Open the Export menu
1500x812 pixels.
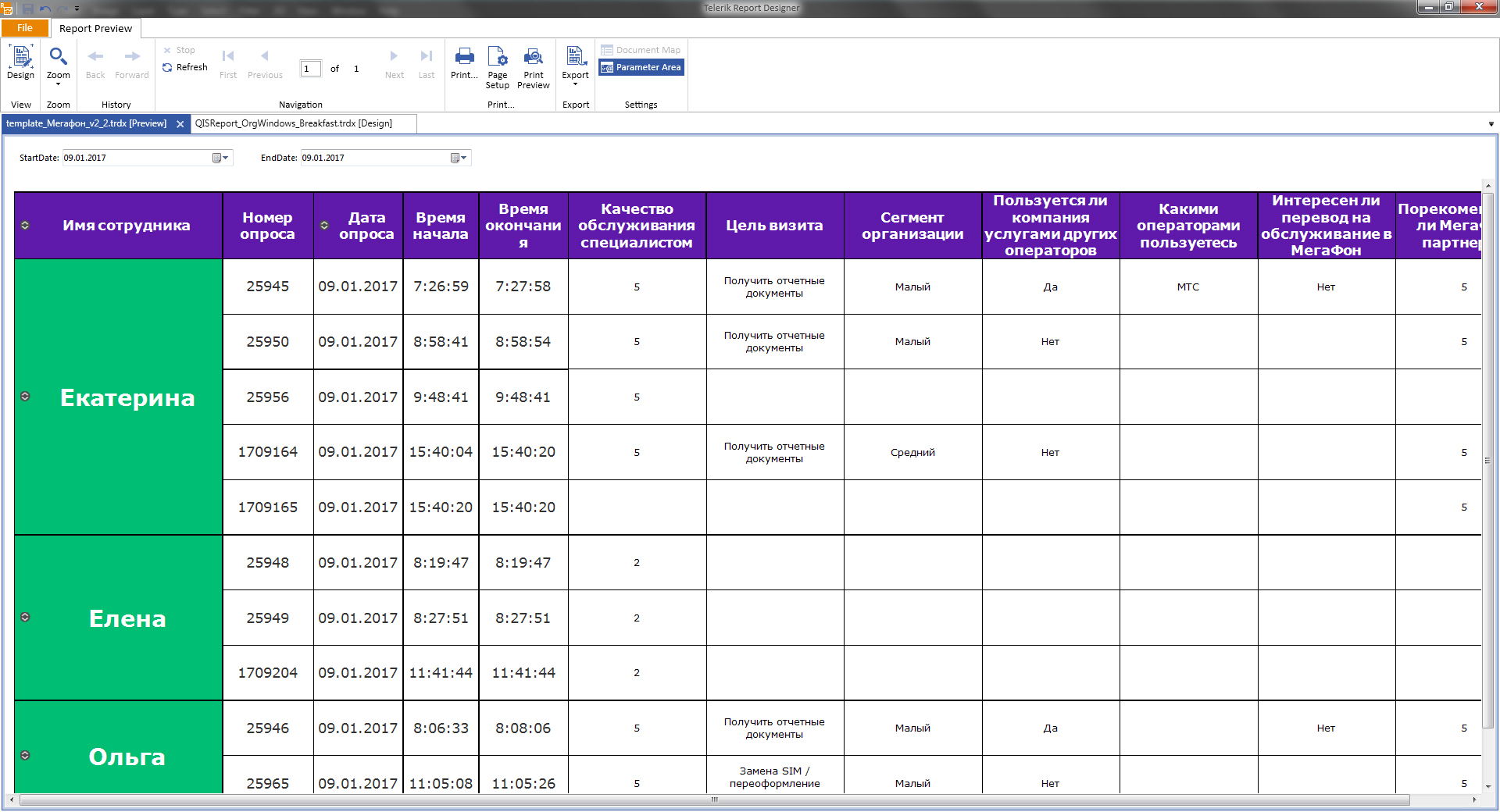pos(575,66)
